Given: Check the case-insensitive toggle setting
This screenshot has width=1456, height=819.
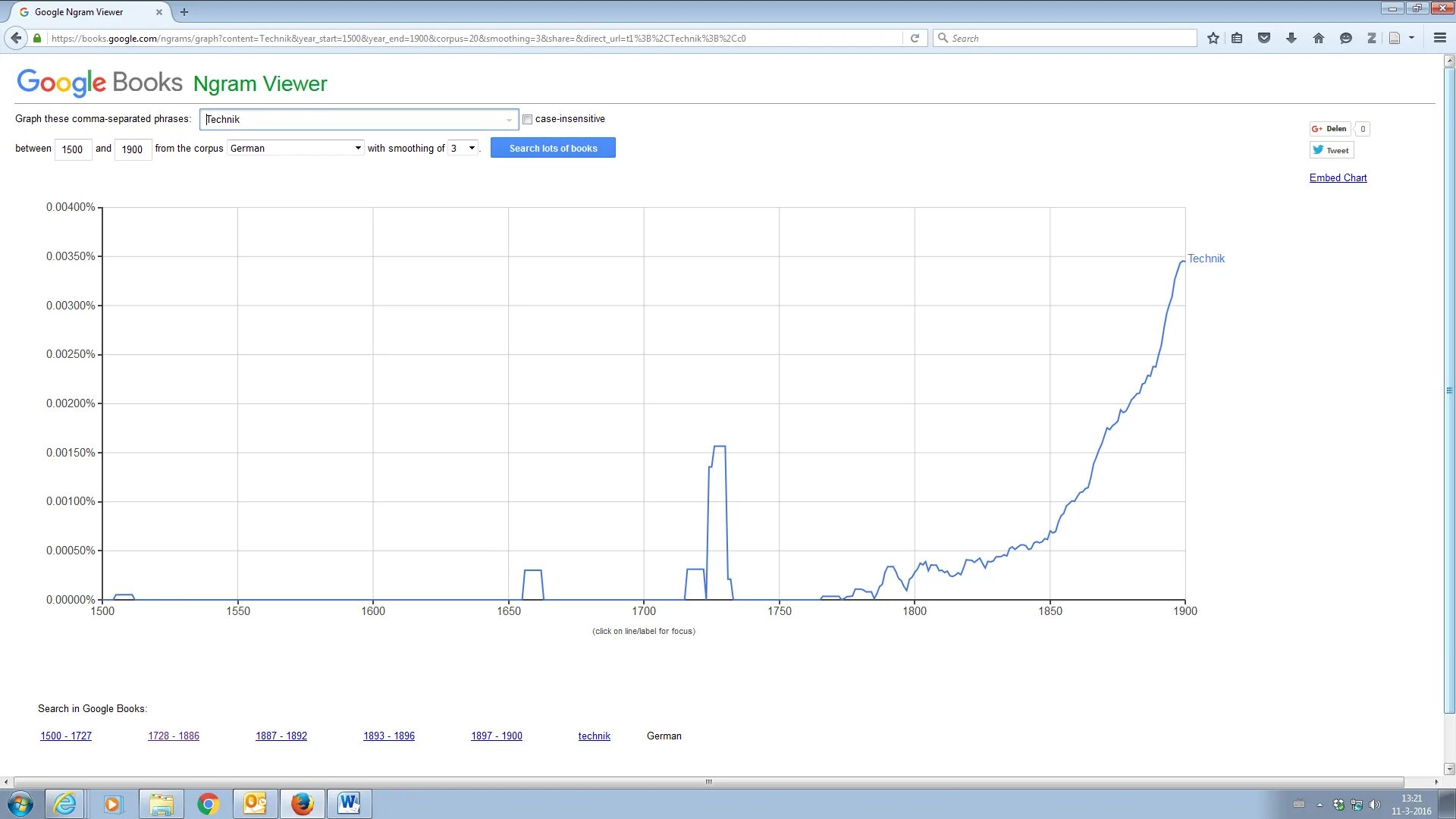Looking at the screenshot, I should 527,118.
